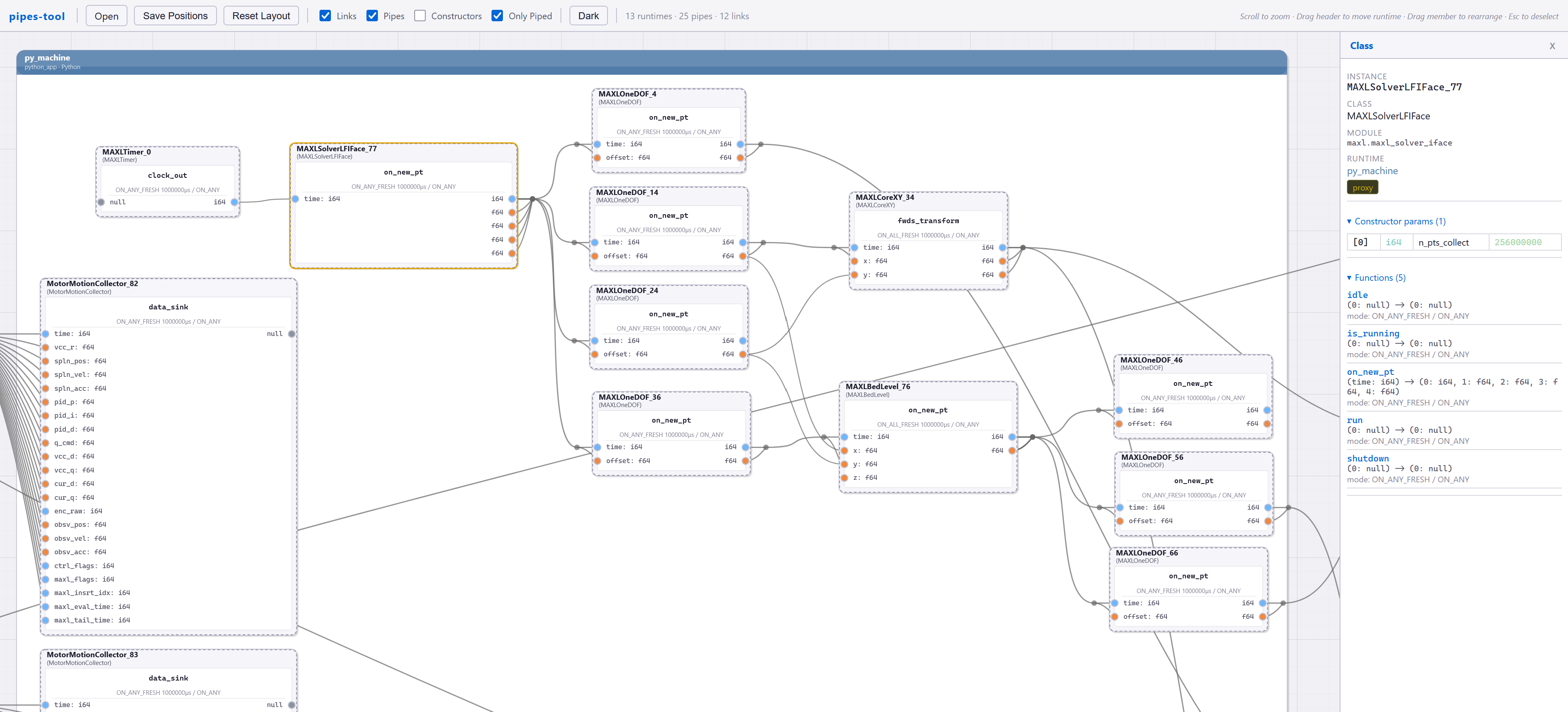Screen dimensions: 1568x712
Task: Click the py_machine runtime link
Action: click(1372, 171)
